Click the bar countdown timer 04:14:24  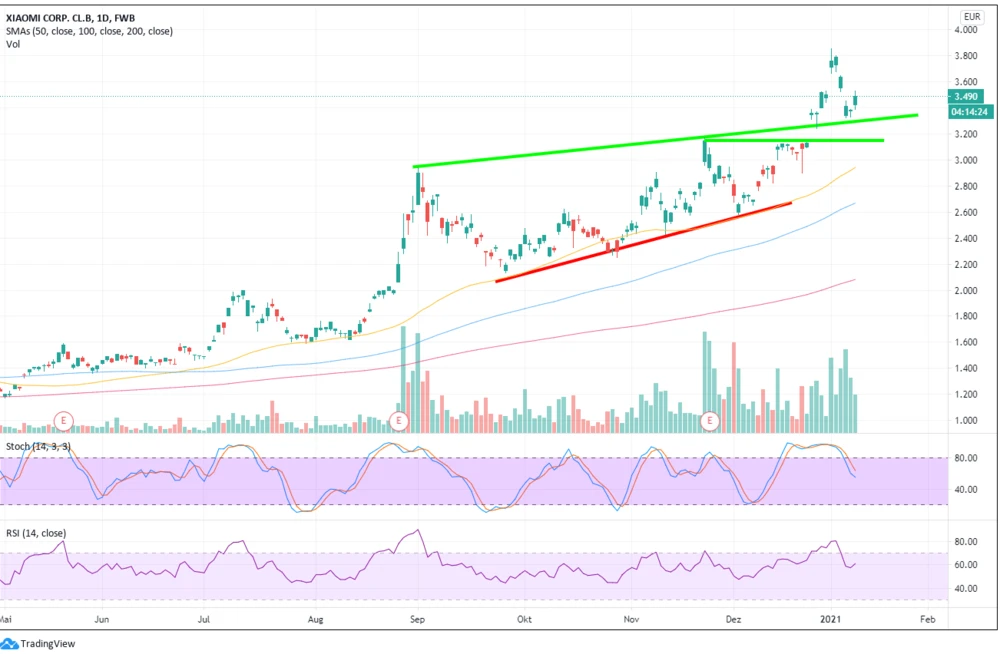click(x=969, y=111)
